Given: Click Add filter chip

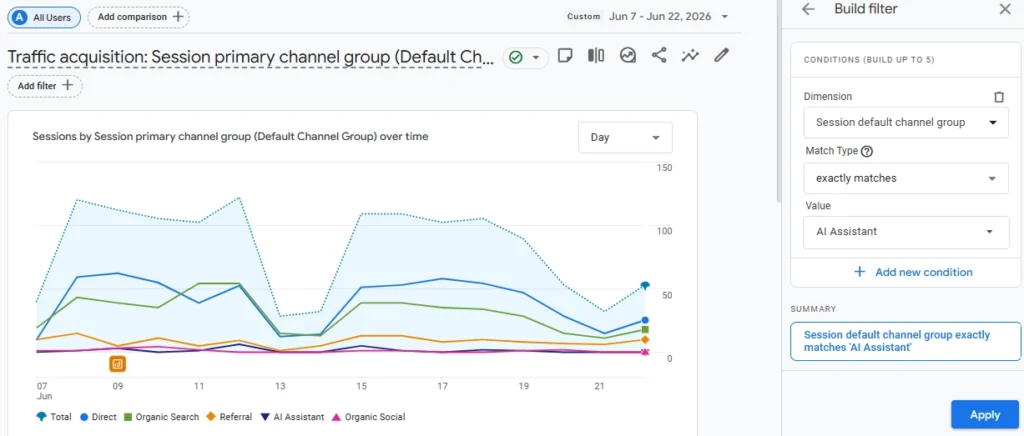Looking at the screenshot, I should pos(45,86).
